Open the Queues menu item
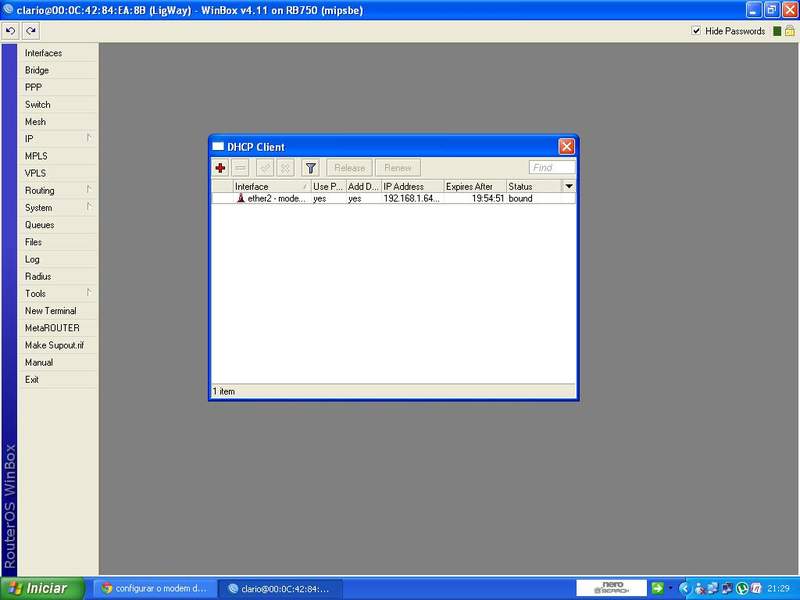Image resolution: width=800 pixels, height=600 pixels. pyautogui.click(x=57, y=225)
